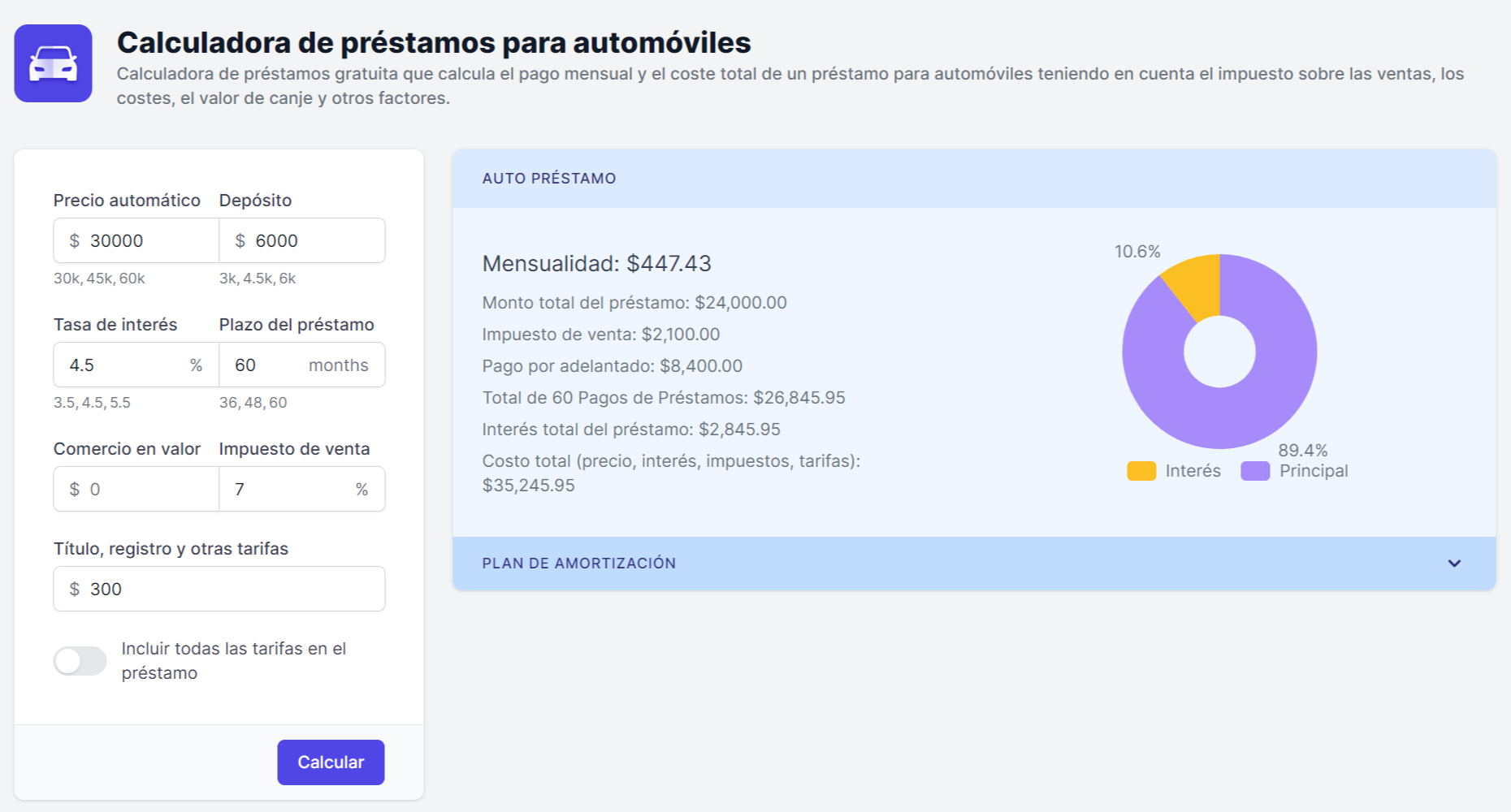Click the percent symbol in Tasa de interés
This screenshot has width=1511, height=812.
[196, 365]
